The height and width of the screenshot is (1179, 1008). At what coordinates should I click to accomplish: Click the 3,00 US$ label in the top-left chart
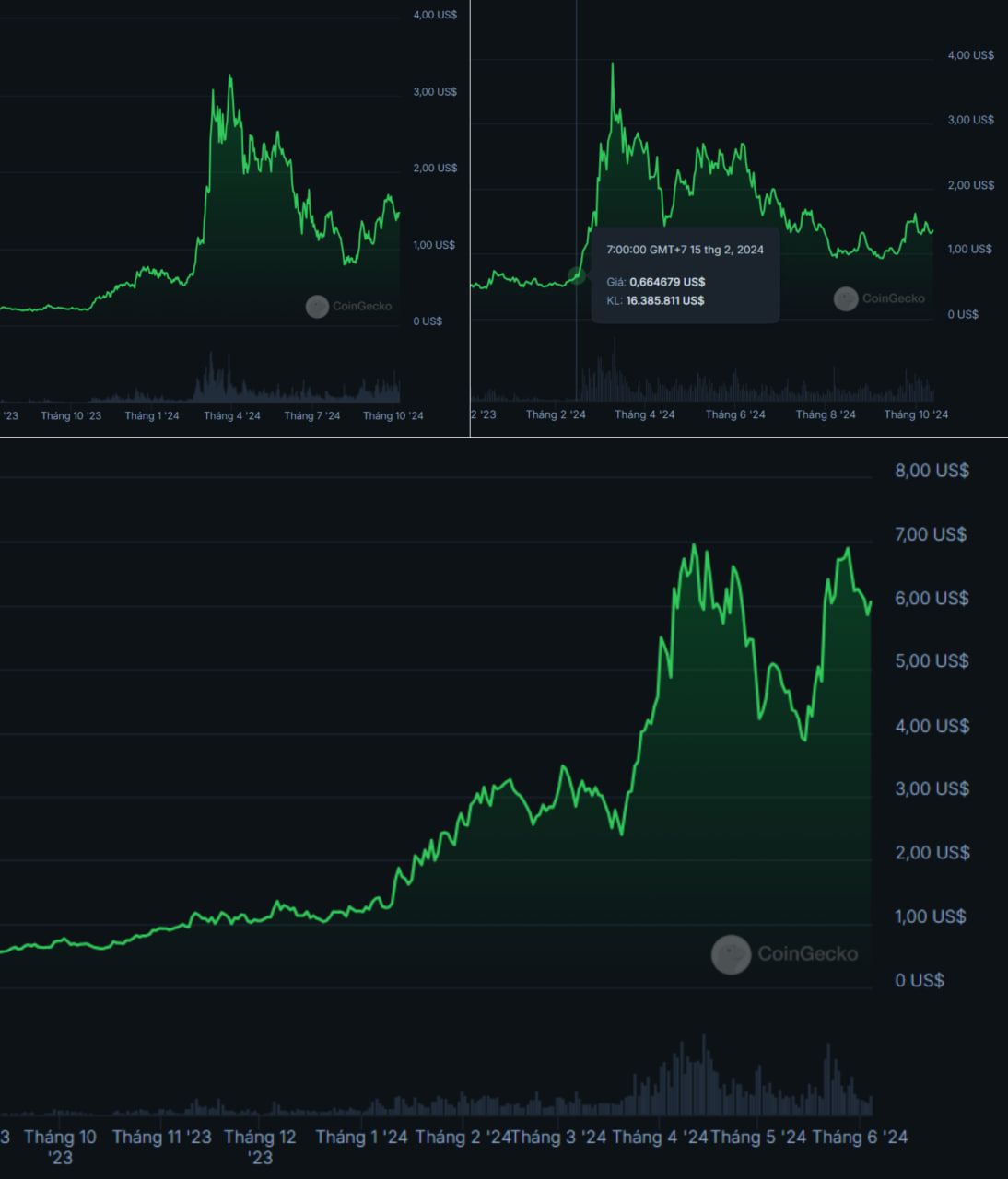pos(434,92)
